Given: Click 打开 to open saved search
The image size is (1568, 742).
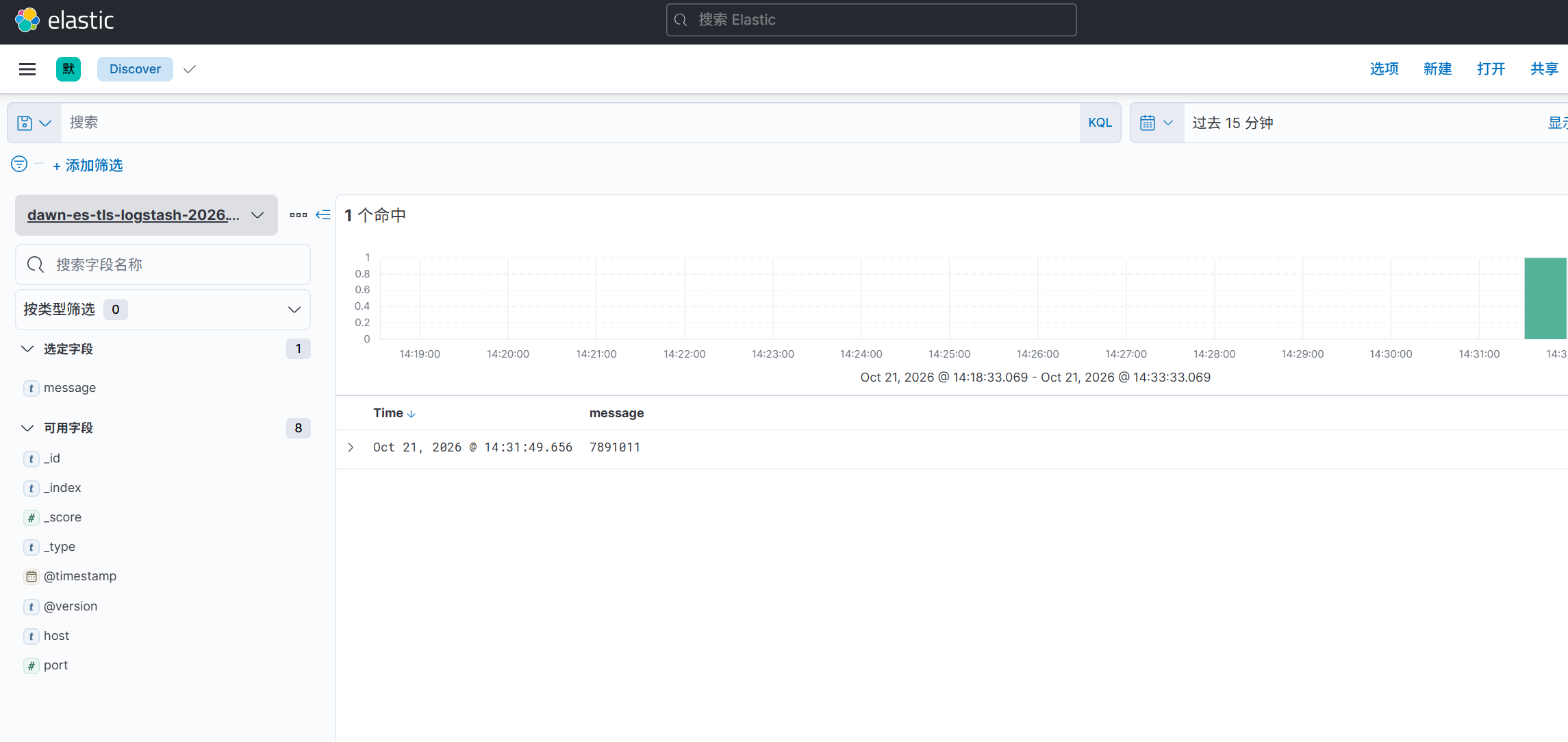Looking at the screenshot, I should tap(1491, 69).
